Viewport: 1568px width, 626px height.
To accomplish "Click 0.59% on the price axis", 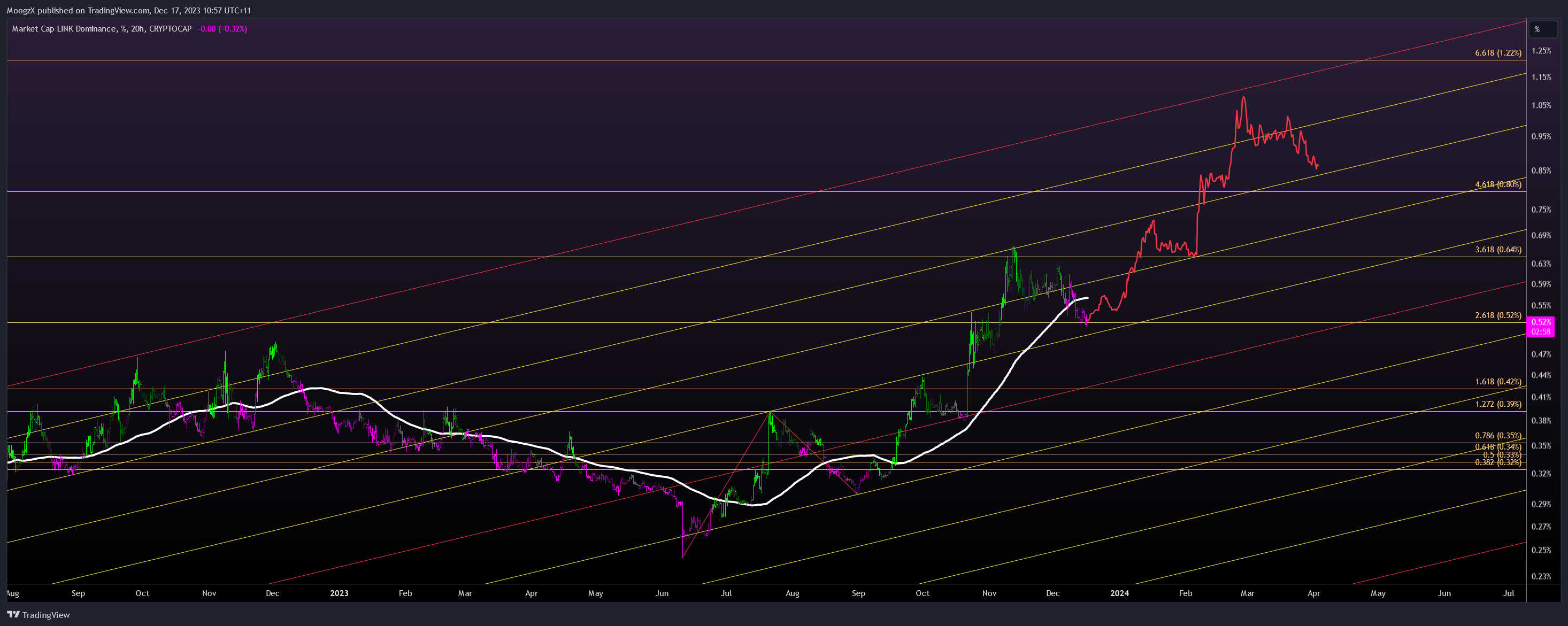I will pos(1541,284).
